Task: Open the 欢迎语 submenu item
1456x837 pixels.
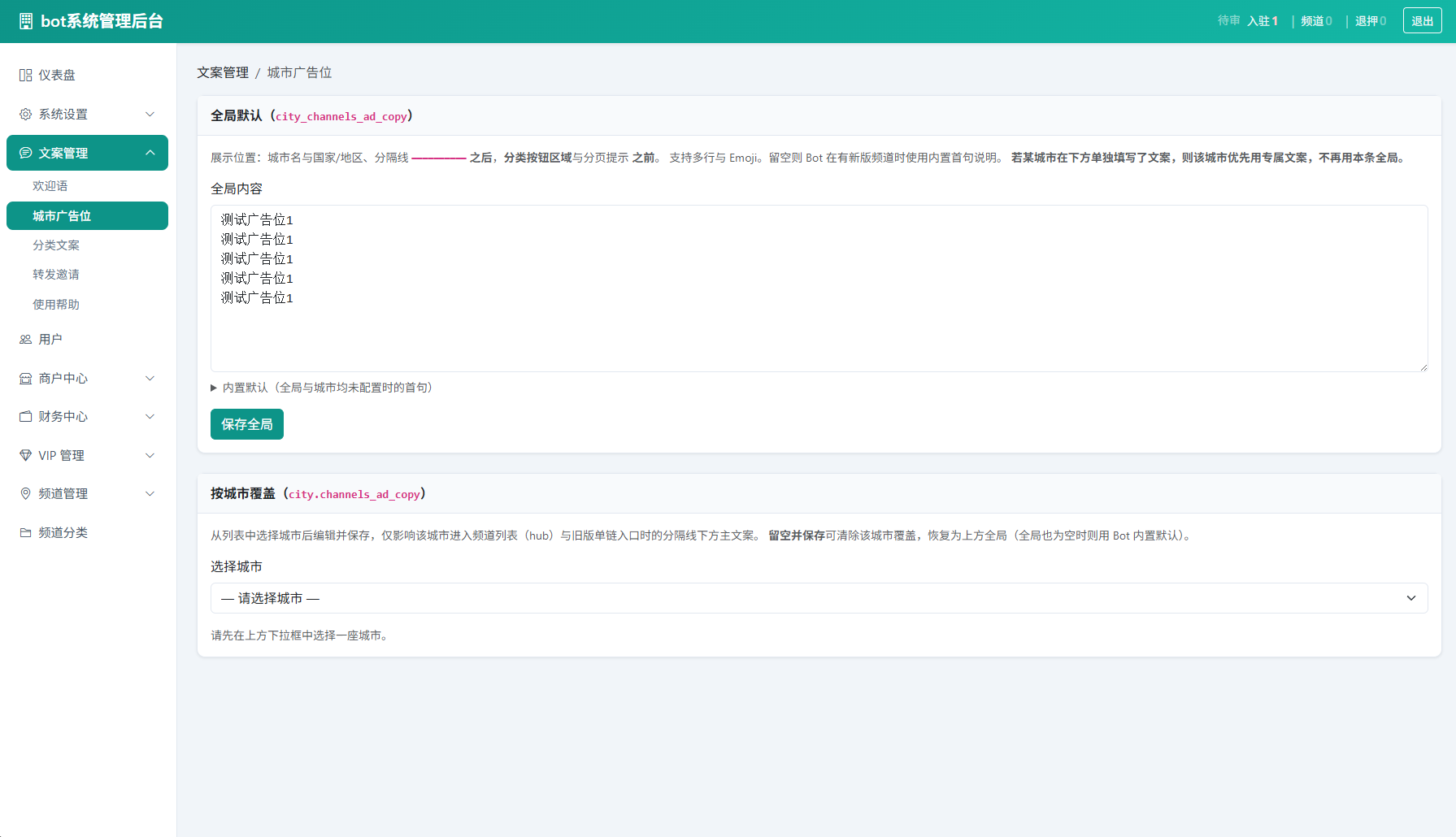Action: coord(50,186)
